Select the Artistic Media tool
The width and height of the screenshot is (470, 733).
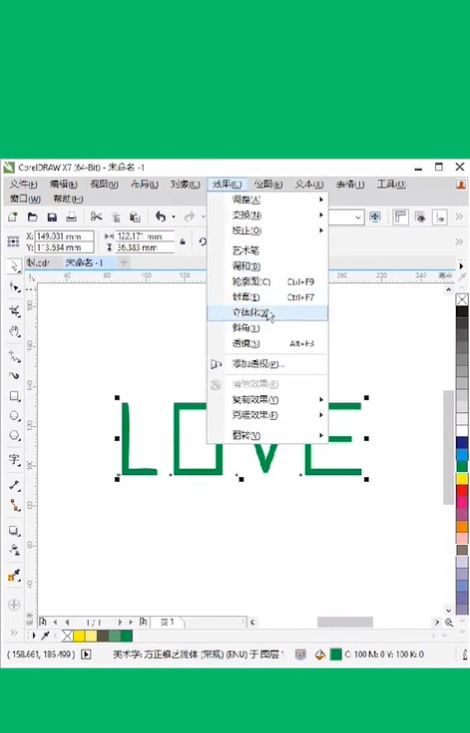pyautogui.click(x=14, y=376)
